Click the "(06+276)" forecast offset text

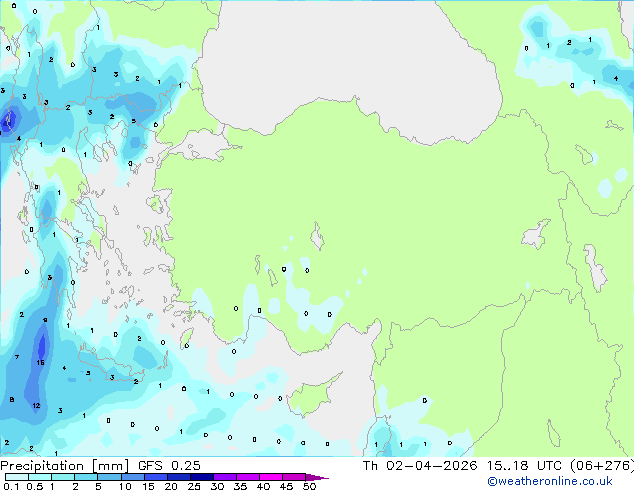point(602,466)
